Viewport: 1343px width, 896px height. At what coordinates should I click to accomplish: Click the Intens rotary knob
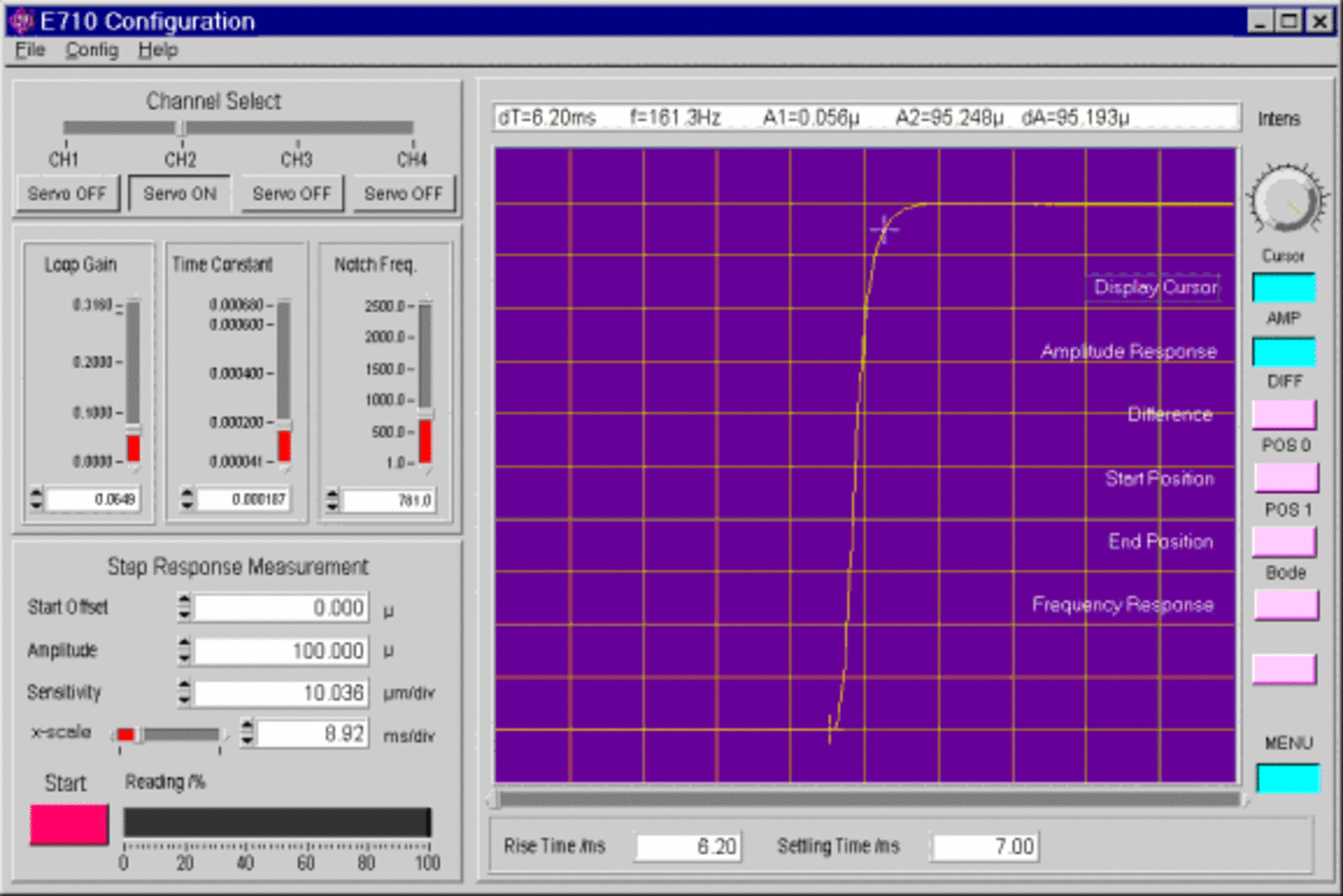pos(1286,200)
